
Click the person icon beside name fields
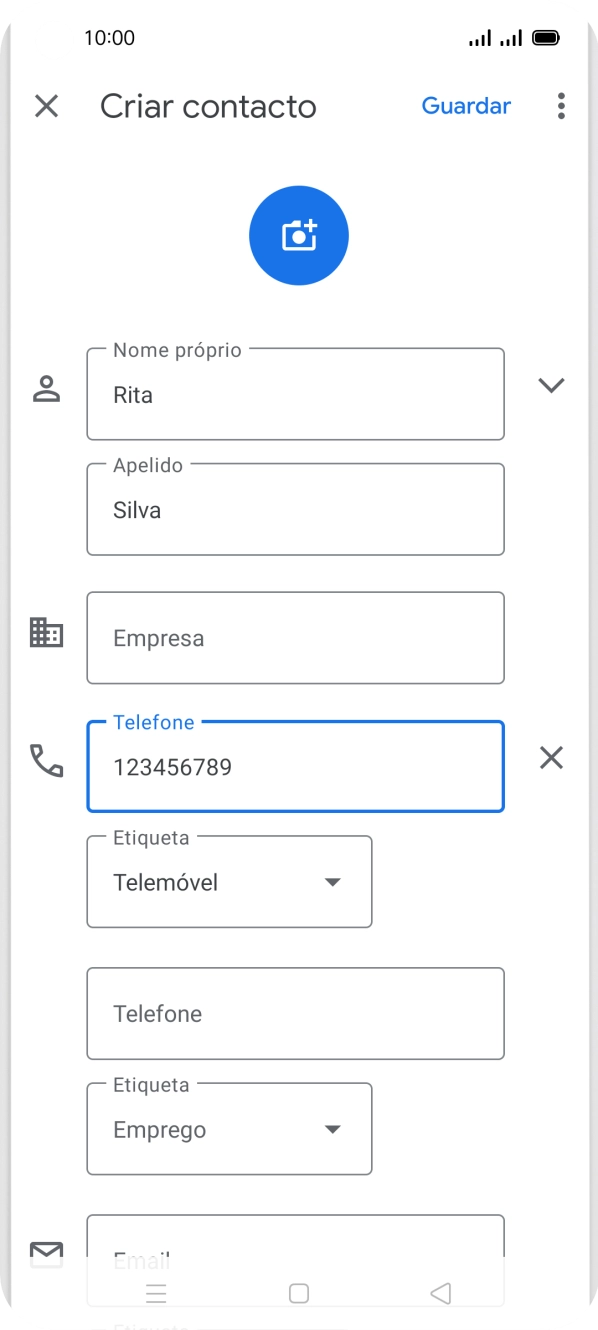(47, 387)
